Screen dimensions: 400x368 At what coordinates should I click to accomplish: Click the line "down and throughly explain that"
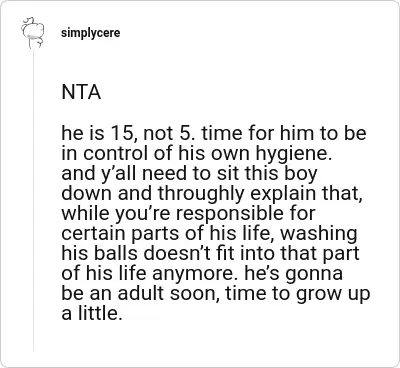(x=212, y=194)
